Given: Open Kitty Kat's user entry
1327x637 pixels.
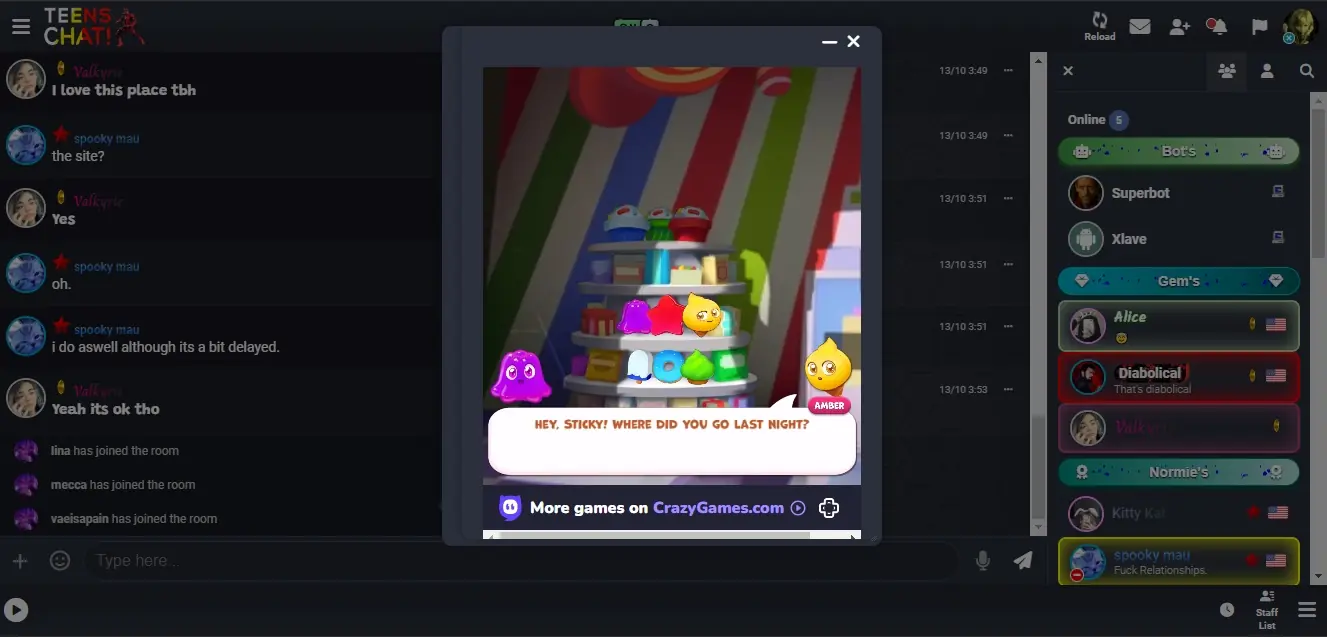Looking at the screenshot, I should 1179,513.
